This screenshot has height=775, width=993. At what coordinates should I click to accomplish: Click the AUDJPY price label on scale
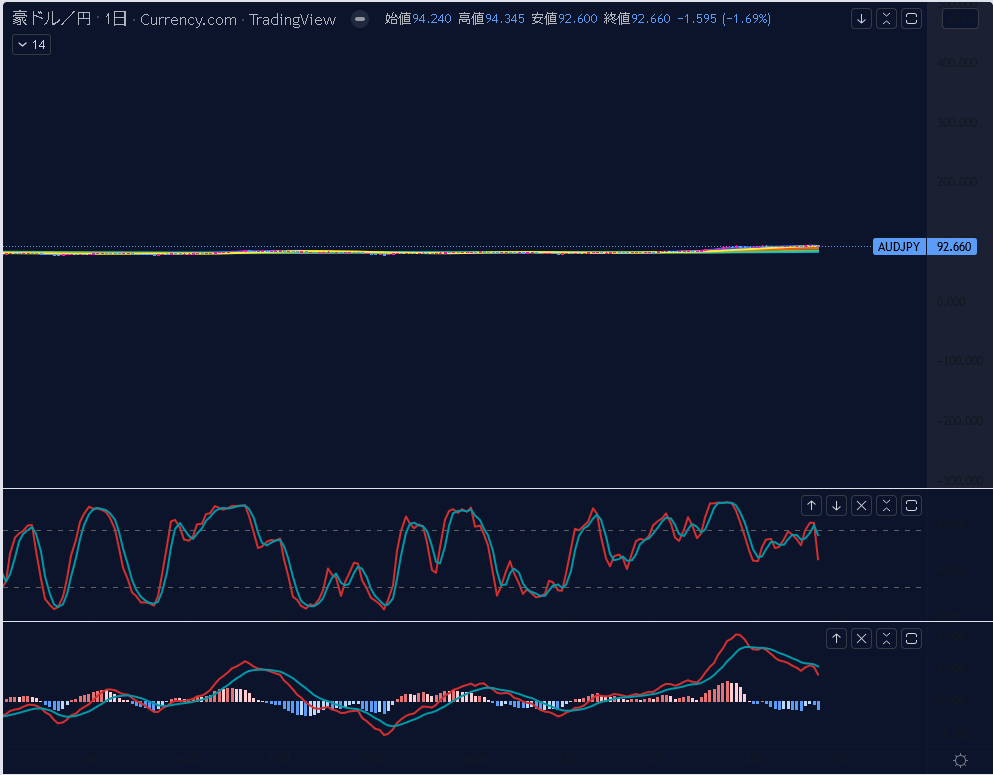pos(898,247)
